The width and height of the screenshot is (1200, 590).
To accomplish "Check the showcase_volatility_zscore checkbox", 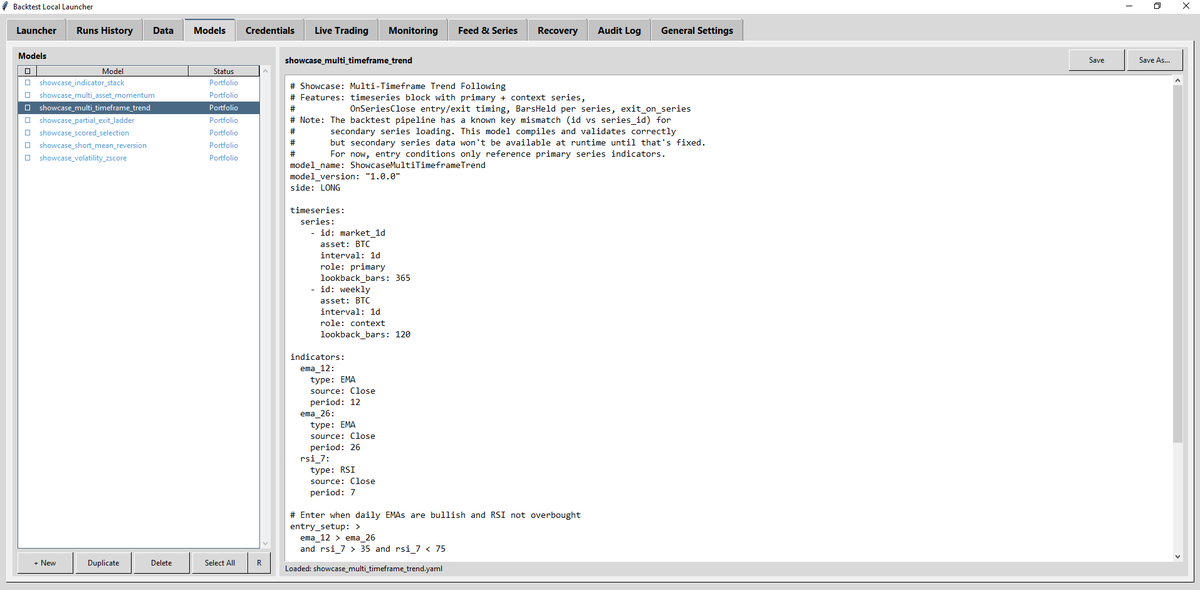I will click(x=27, y=158).
